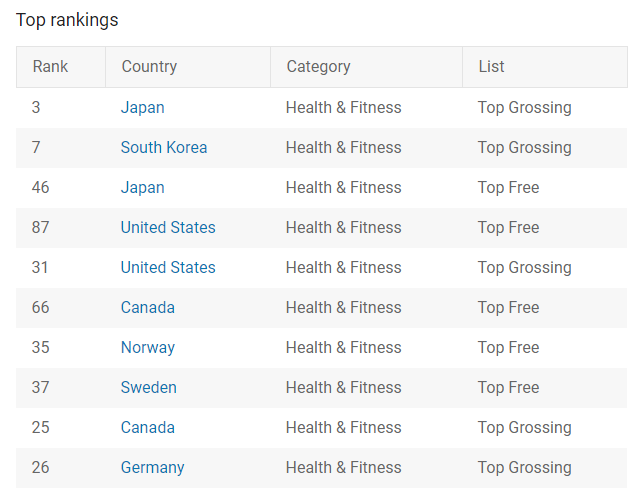Screen dimensions: 636x500
Task: Click the Category column header
Action: [x=318, y=67]
